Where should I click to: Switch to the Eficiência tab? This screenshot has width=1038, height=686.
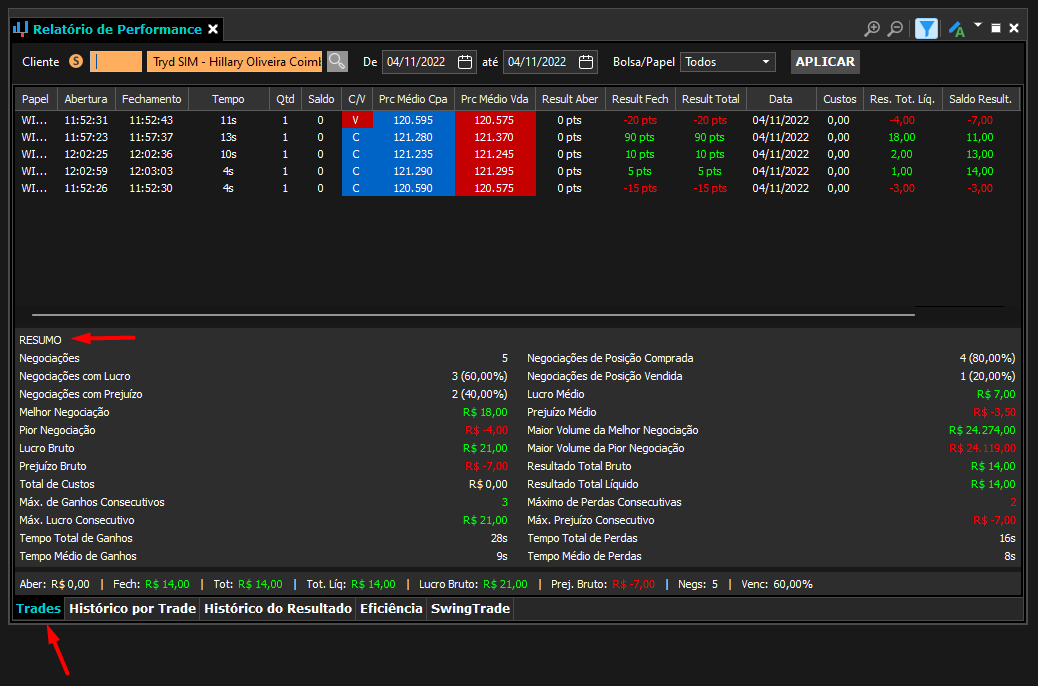click(391, 609)
